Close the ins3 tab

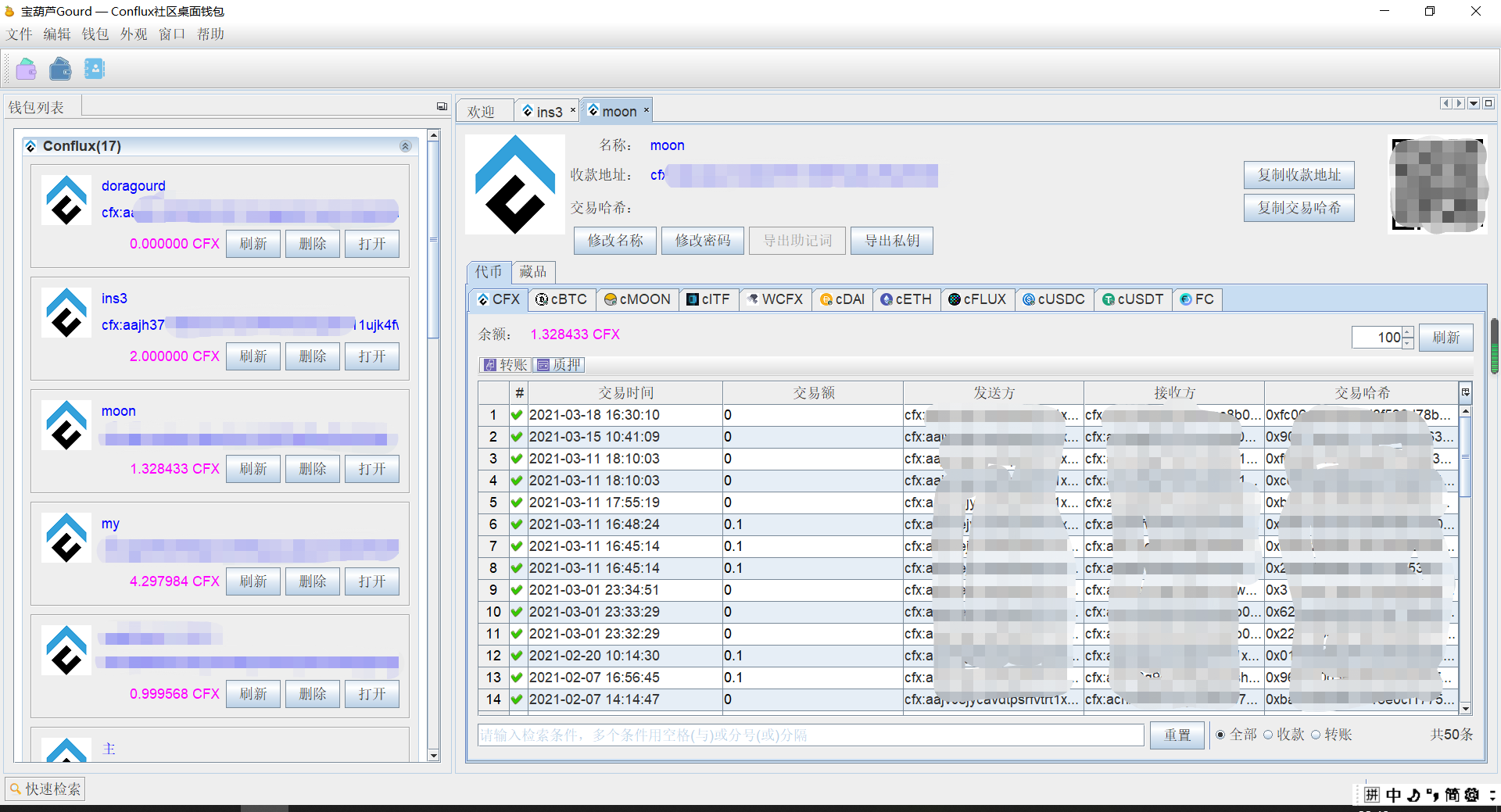pos(573,110)
